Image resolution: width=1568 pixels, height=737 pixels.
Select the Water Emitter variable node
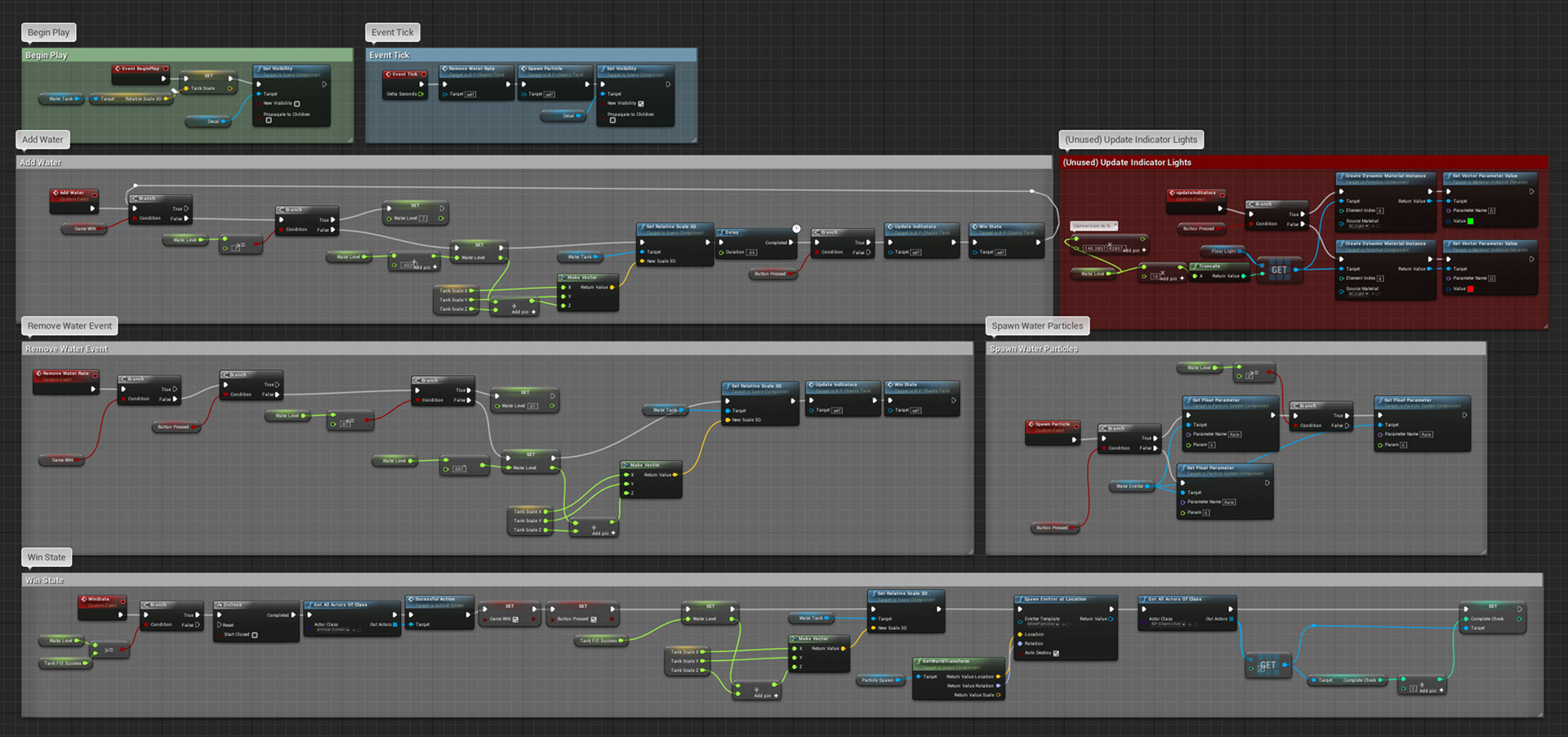click(x=1131, y=486)
